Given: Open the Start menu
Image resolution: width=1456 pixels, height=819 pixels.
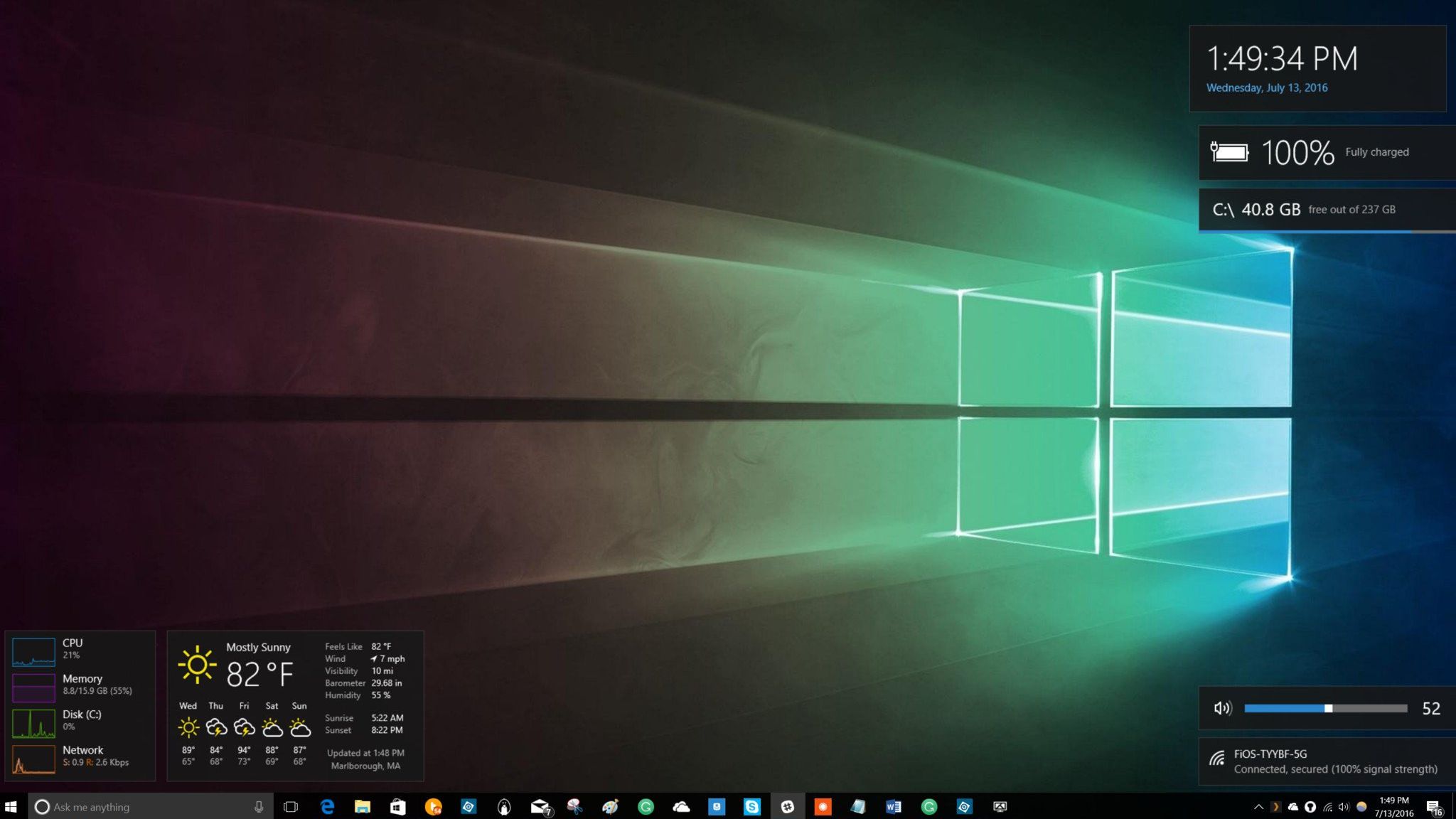Looking at the screenshot, I should [11, 806].
